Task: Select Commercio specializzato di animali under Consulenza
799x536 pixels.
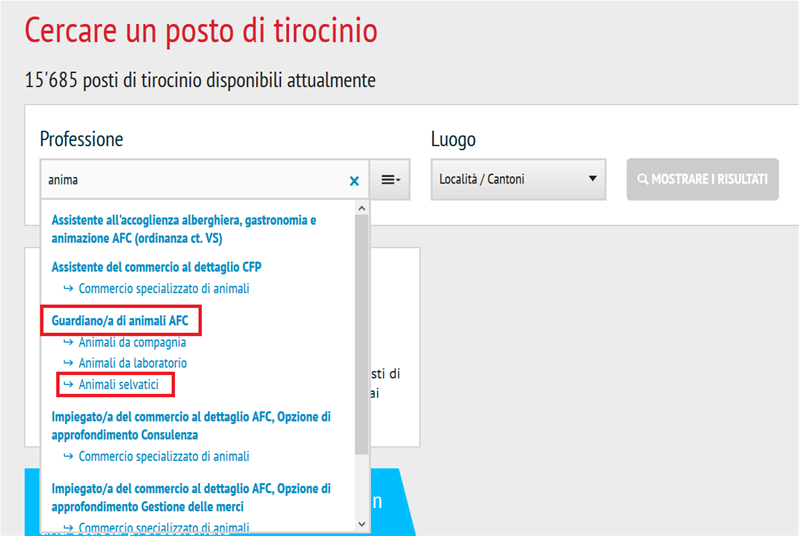Action: tap(163, 456)
